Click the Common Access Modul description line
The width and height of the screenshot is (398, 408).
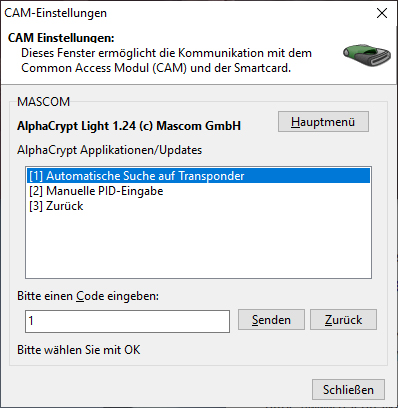156,68
